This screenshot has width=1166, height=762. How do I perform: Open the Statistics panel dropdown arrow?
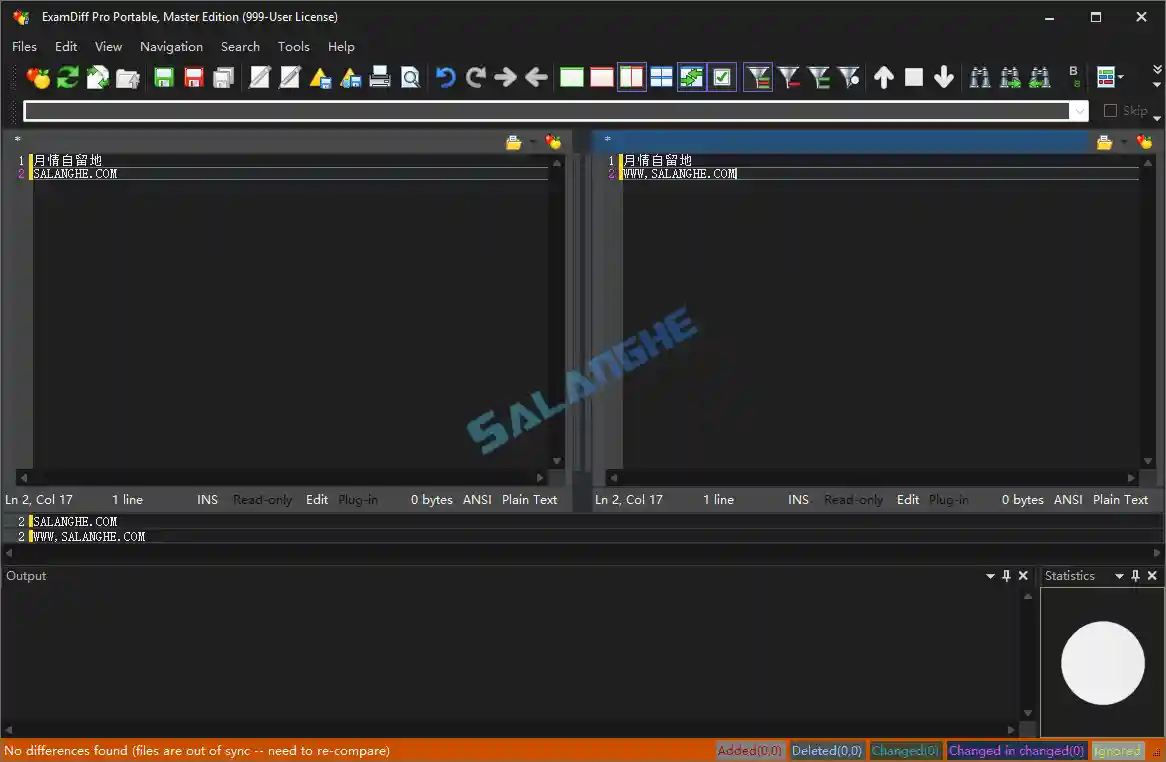coord(1118,575)
